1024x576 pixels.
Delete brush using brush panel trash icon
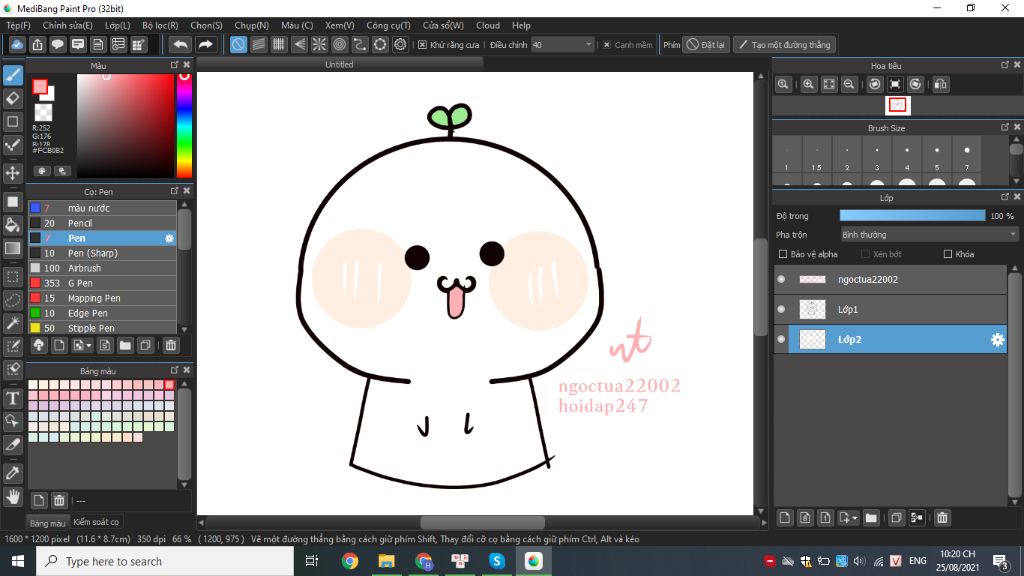pyautogui.click(x=170, y=345)
